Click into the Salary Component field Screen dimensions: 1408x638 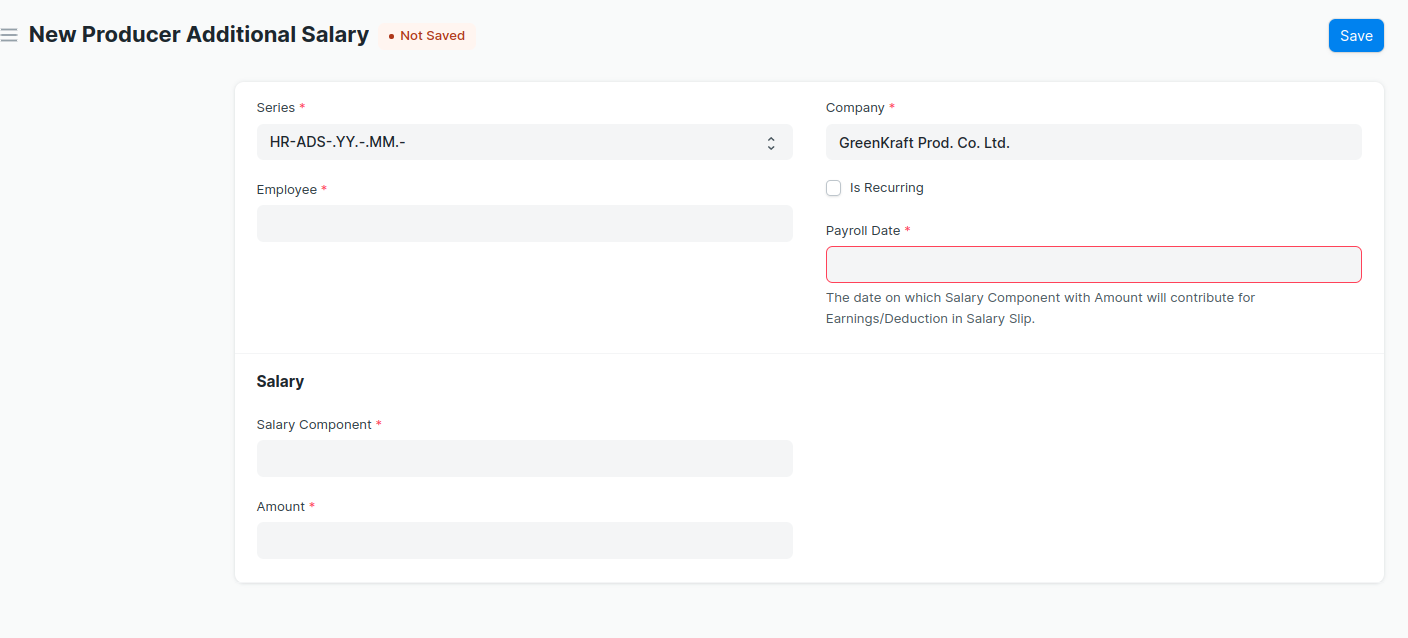(524, 458)
